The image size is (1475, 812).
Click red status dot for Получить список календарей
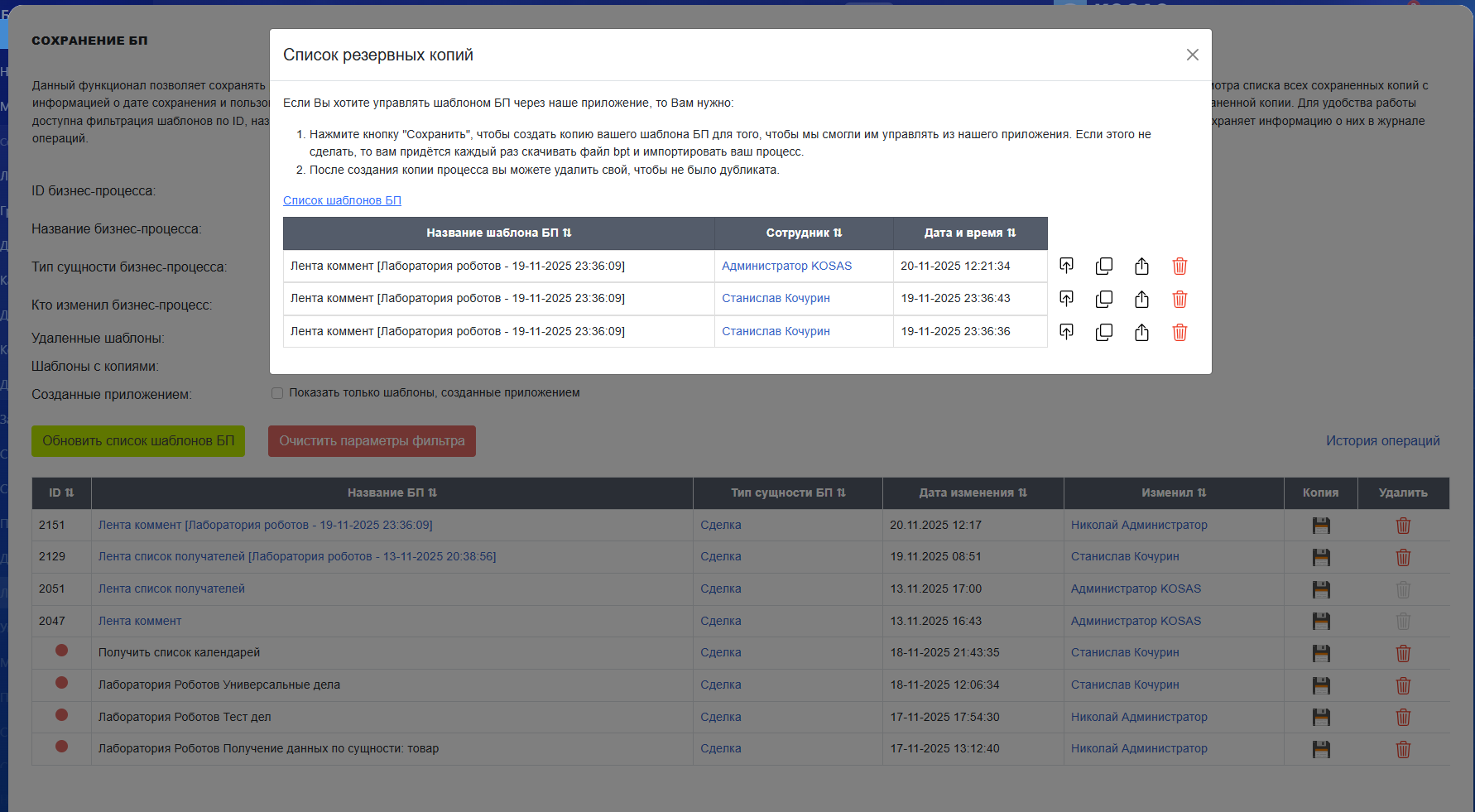61,651
